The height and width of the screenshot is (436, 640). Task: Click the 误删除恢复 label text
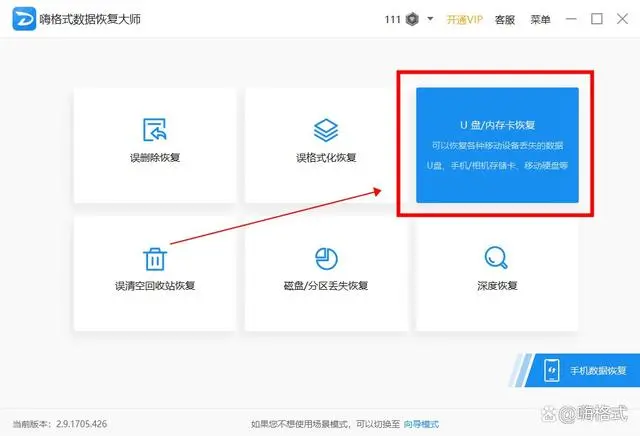click(155, 158)
